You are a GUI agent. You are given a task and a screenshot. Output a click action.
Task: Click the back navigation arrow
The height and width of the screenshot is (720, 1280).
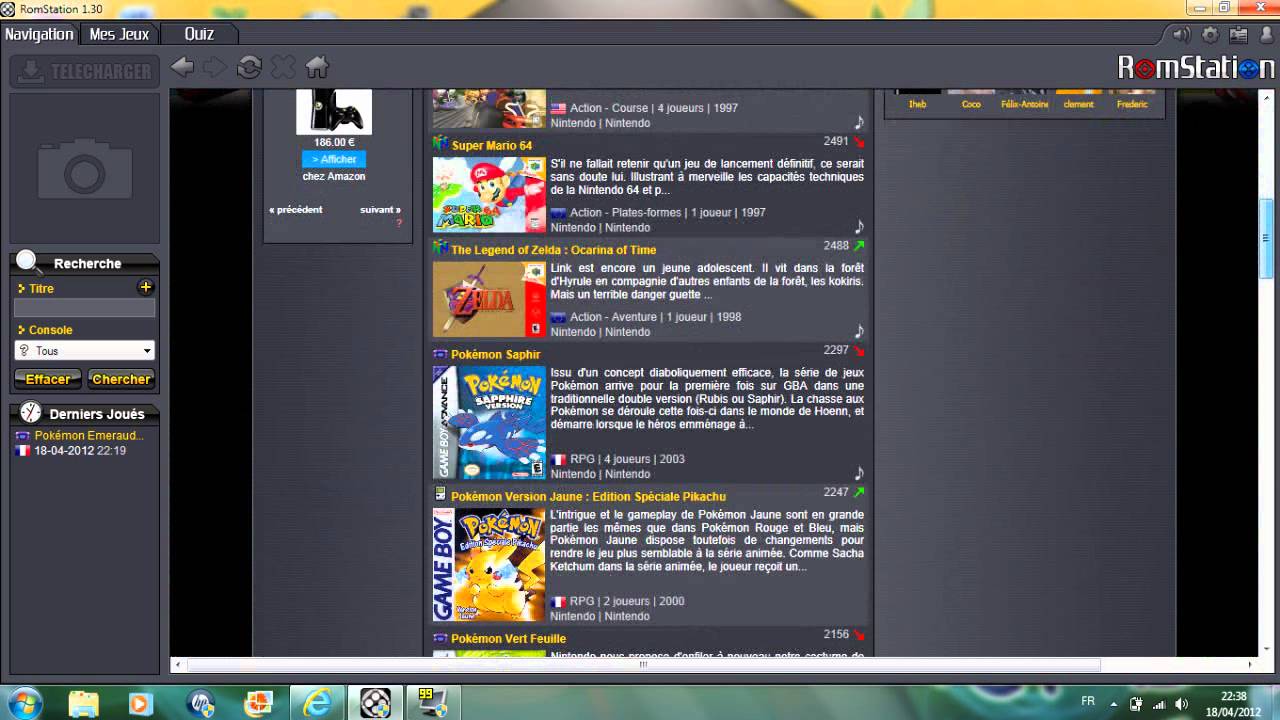click(x=182, y=67)
